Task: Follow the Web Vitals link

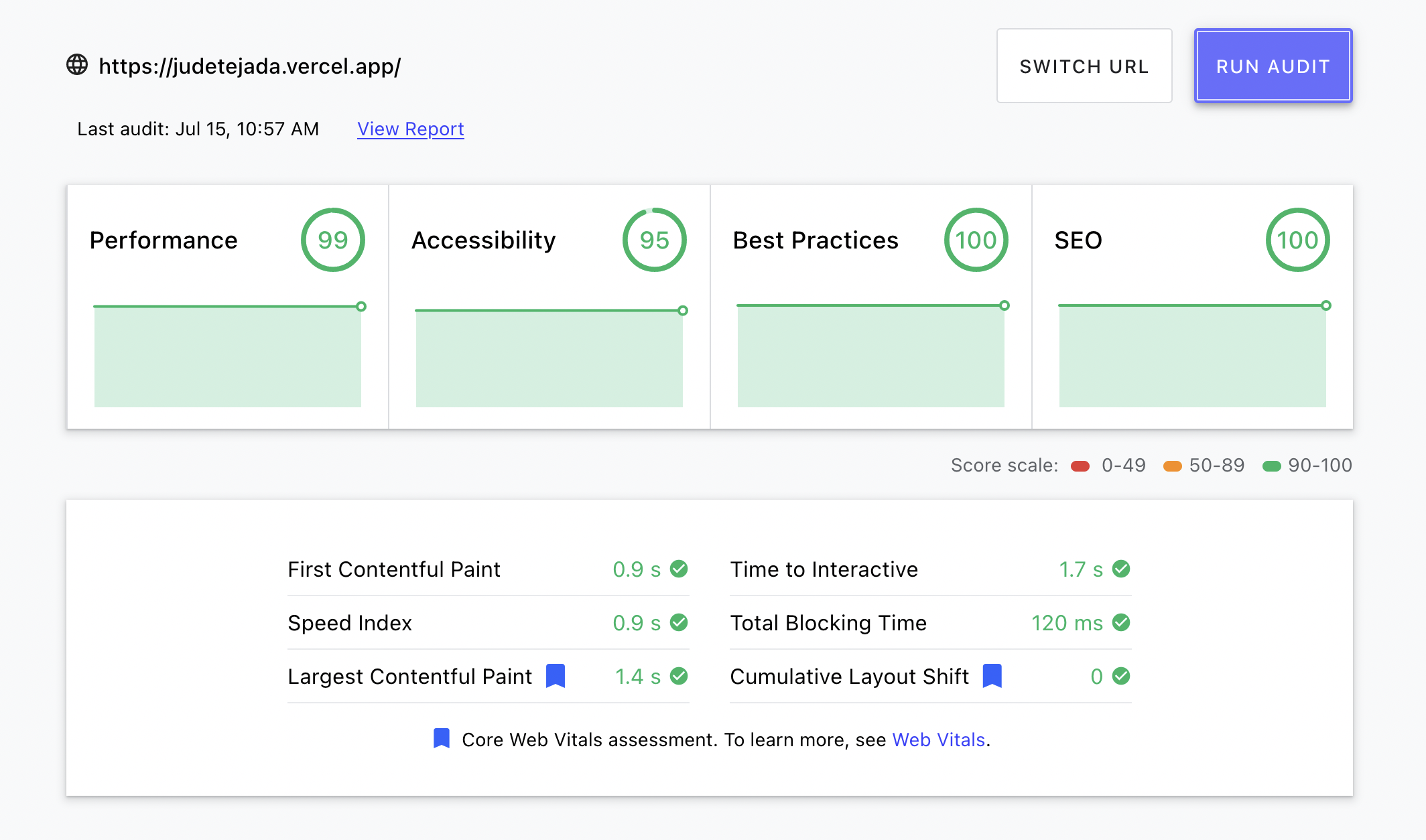Action: [939, 740]
